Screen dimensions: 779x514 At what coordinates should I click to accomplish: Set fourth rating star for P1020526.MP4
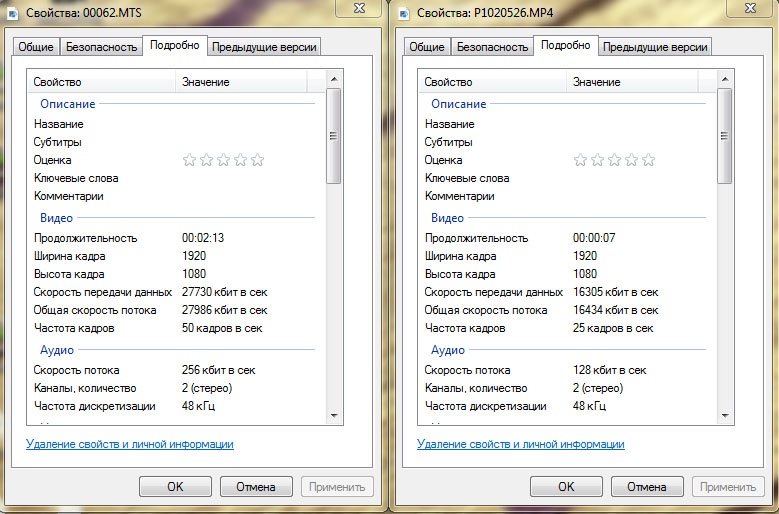pyautogui.click(x=631, y=160)
